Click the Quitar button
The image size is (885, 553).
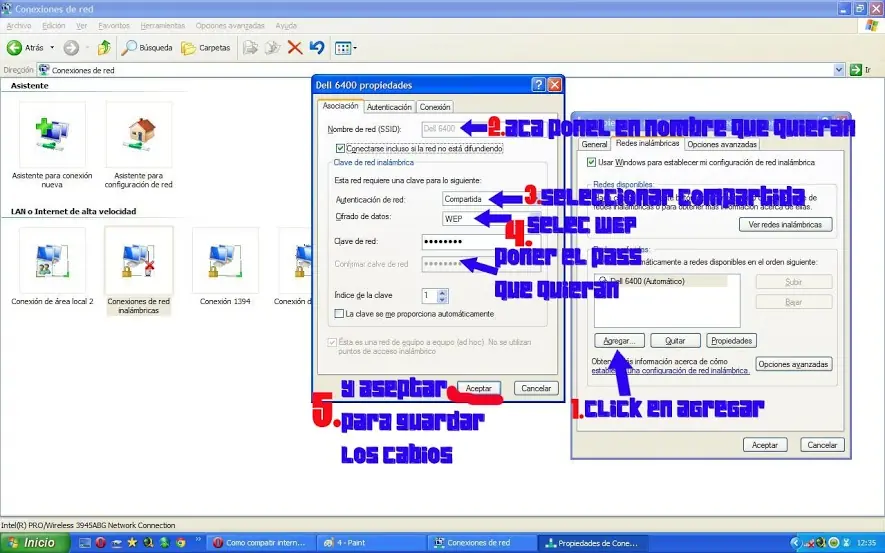point(675,341)
